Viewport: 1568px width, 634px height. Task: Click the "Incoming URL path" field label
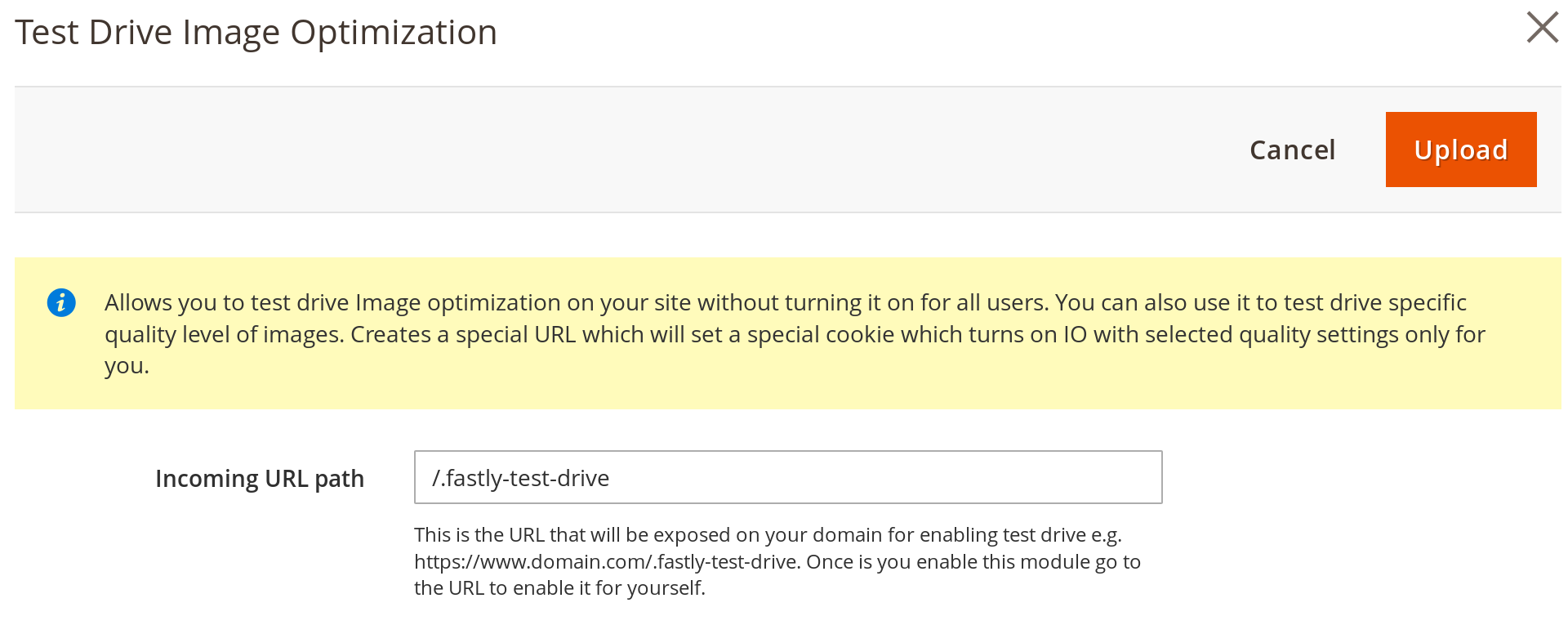coord(259,478)
